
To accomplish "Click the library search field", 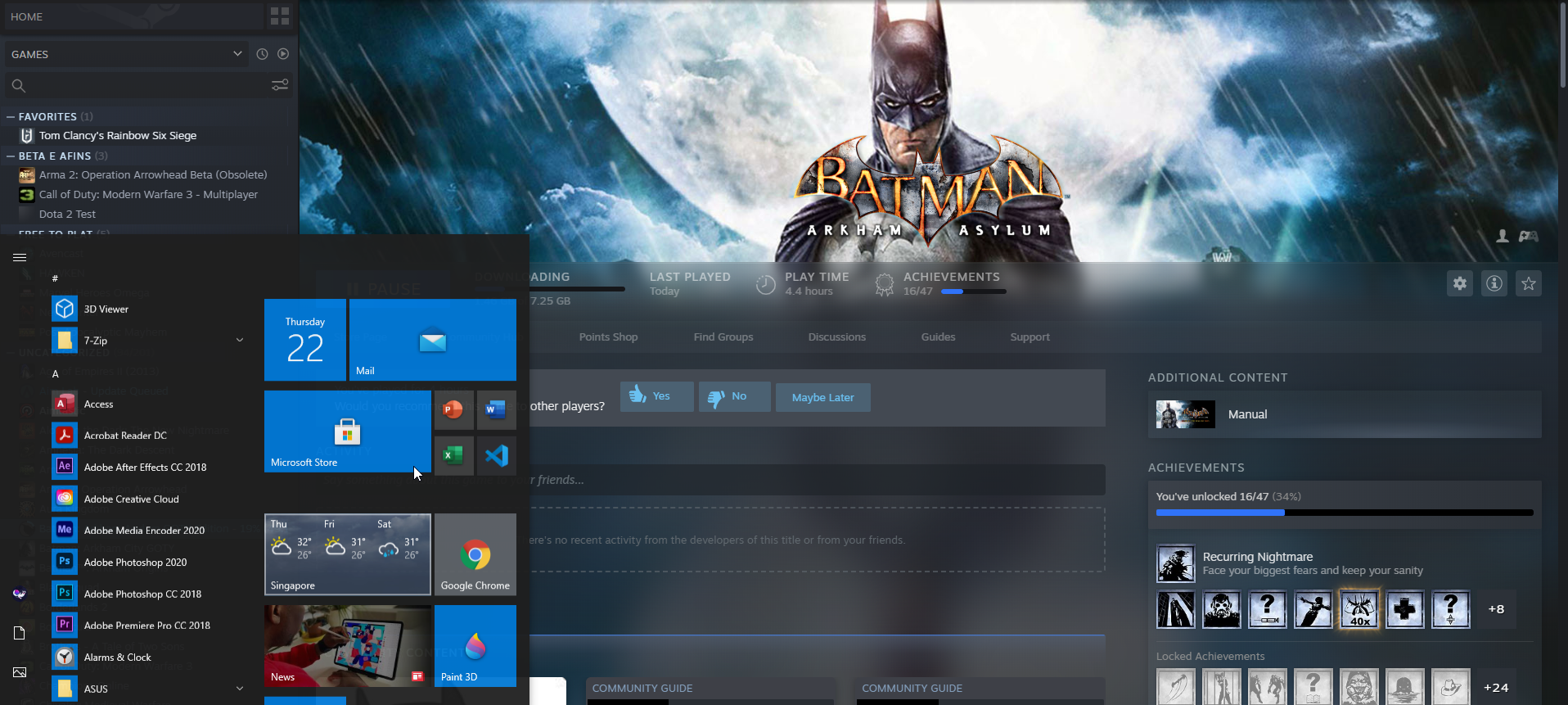I will [x=139, y=85].
